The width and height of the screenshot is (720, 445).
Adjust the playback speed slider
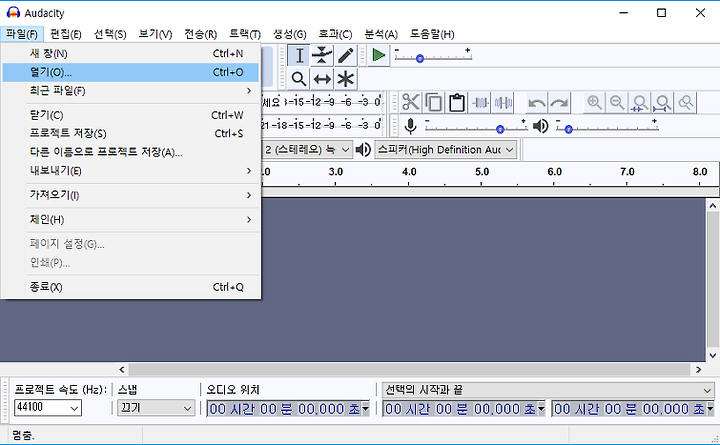[x=433, y=57]
